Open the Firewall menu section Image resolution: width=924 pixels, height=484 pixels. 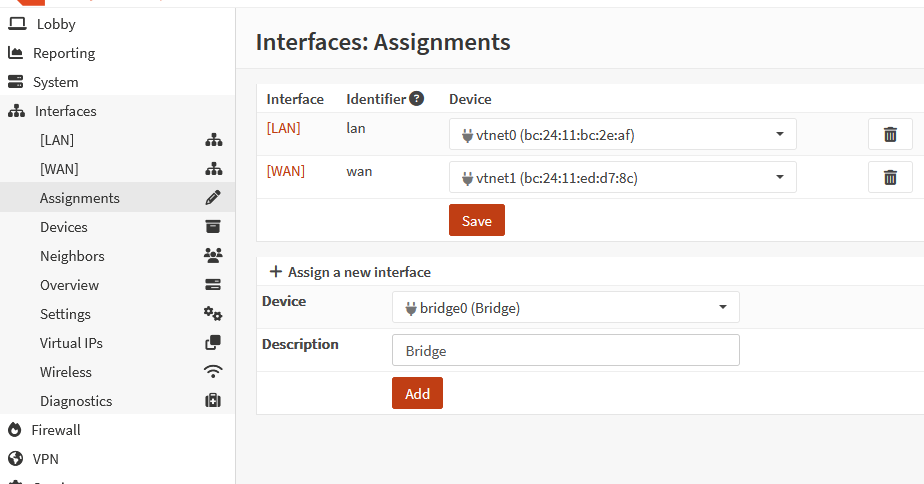(57, 430)
